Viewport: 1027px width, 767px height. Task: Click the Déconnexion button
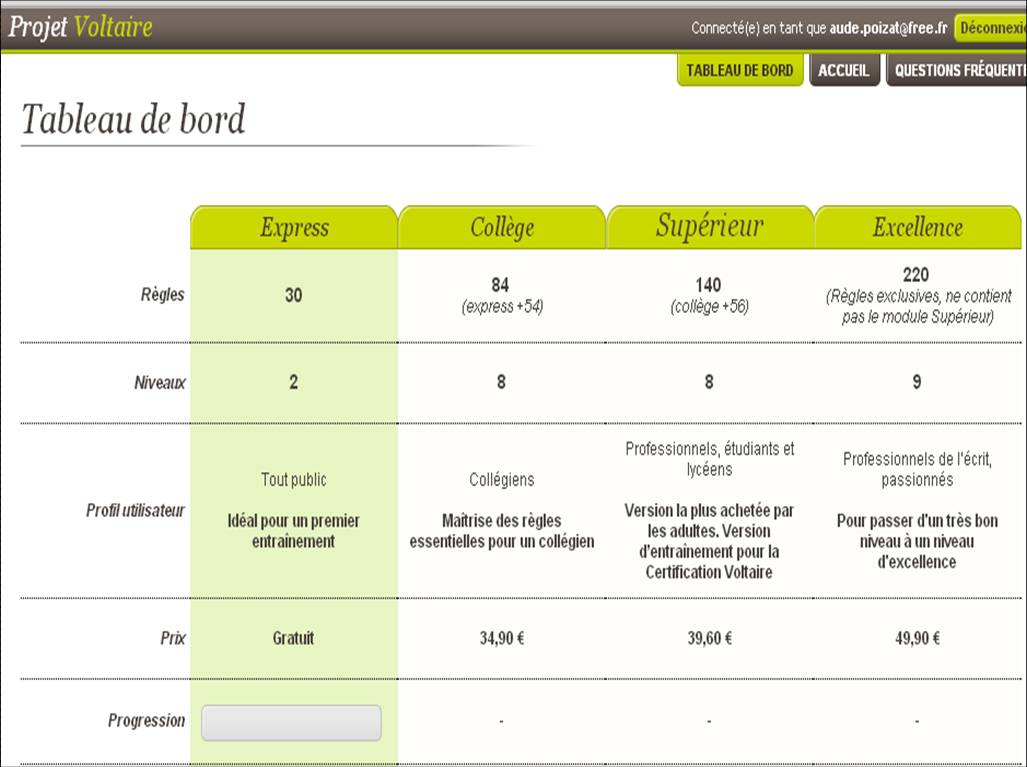coord(990,28)
